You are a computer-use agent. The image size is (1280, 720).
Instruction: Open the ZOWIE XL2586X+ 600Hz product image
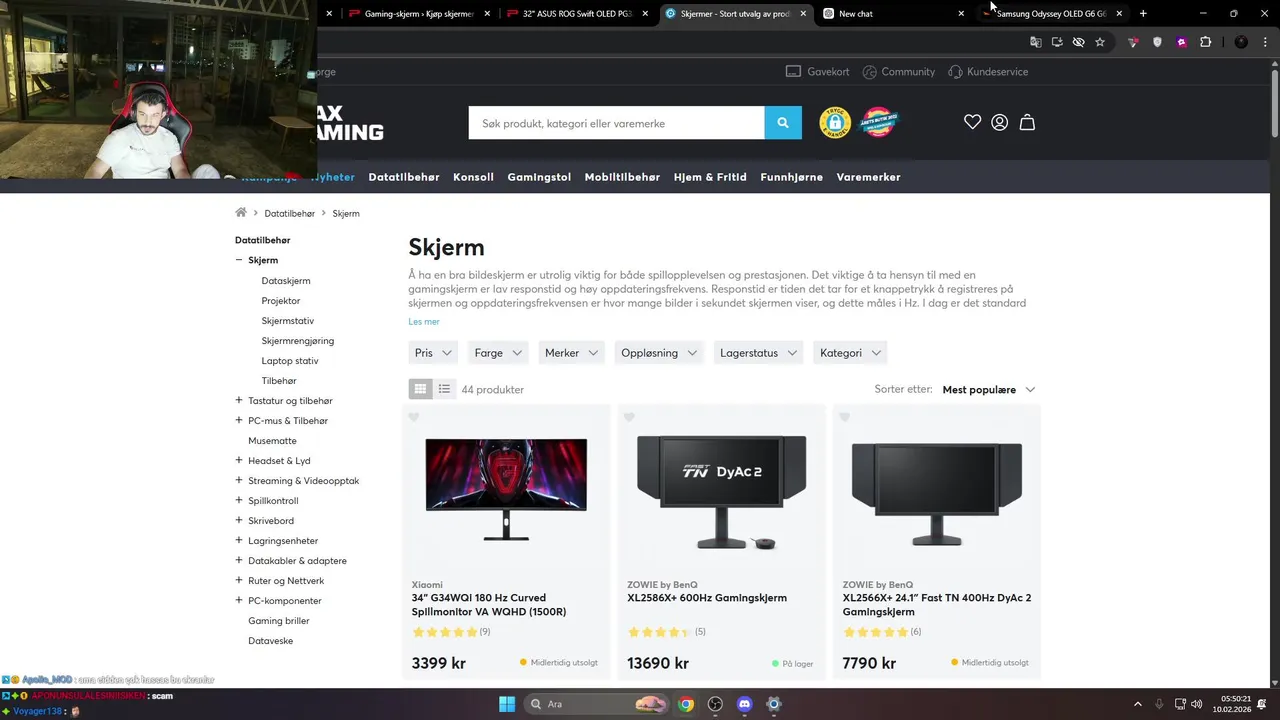[x=721, y=490]
